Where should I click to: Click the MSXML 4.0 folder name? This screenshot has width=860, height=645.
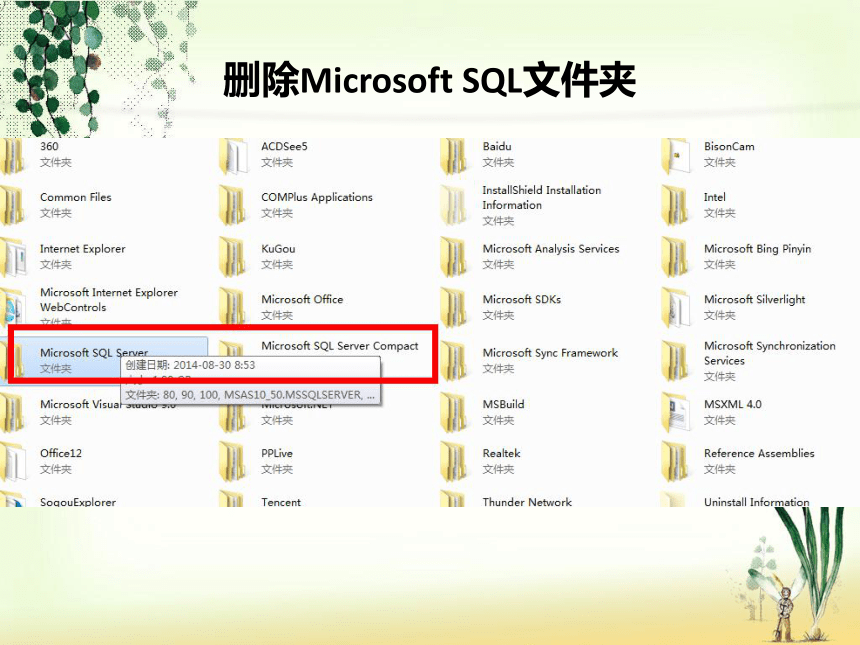(733, 404)
